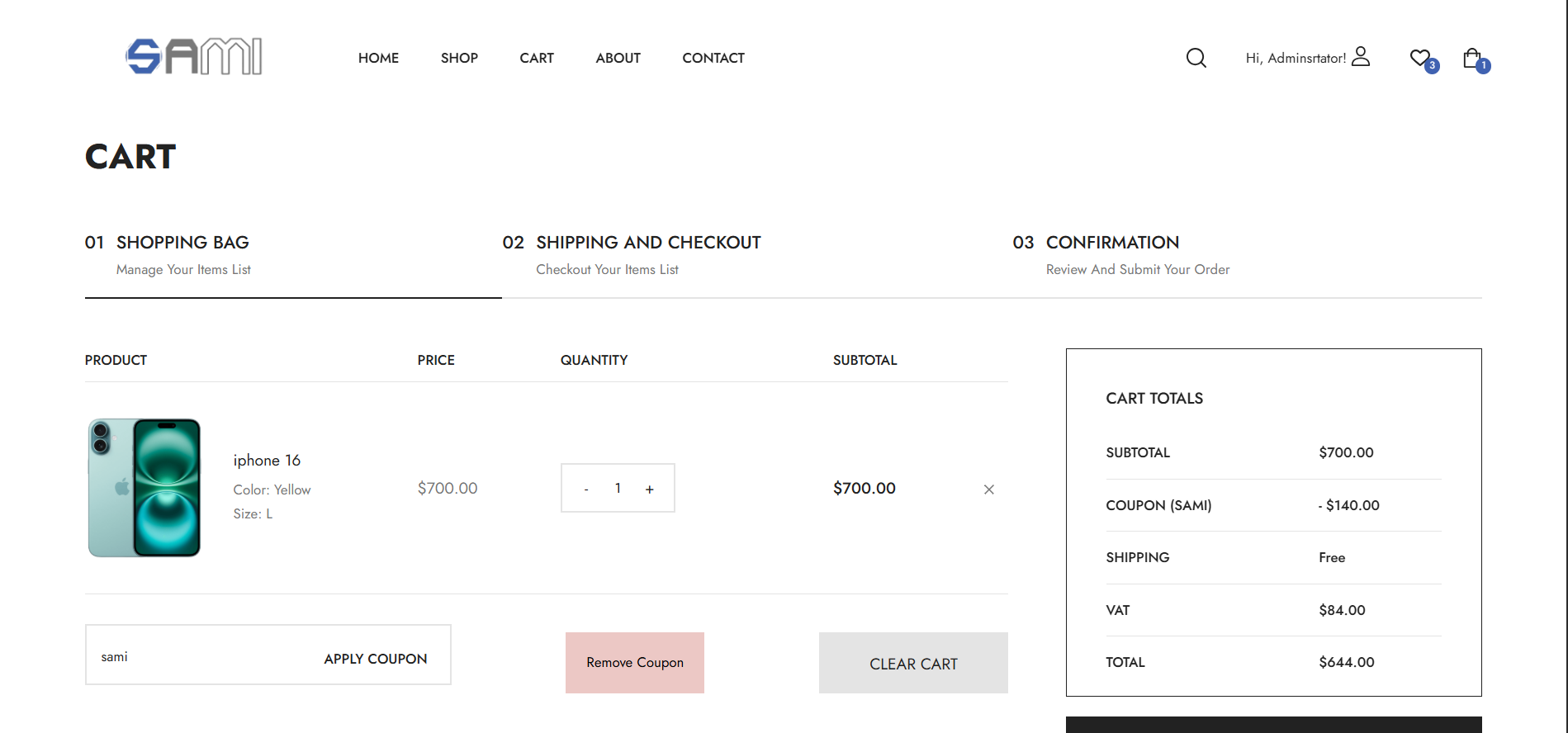Click the Remove Coupon button
Screen dimensions: 1568x733
635,663
